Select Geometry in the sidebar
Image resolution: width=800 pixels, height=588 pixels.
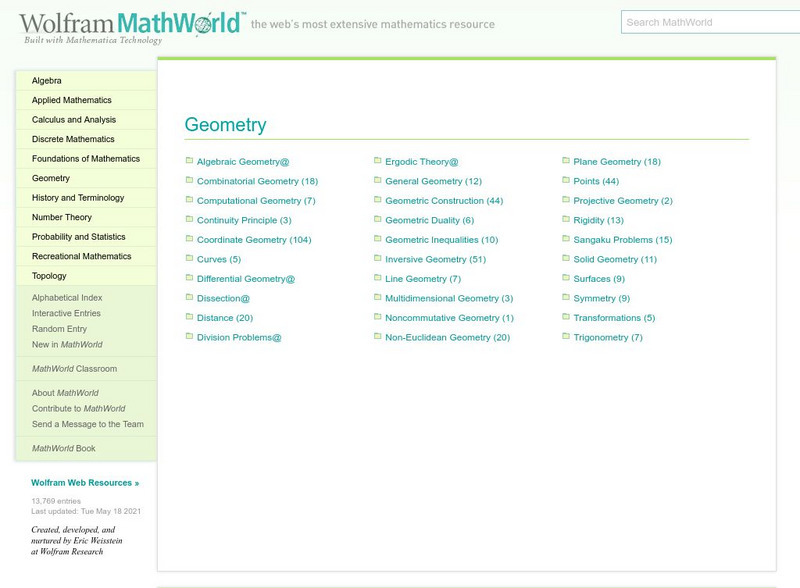(x=86, y=178)
